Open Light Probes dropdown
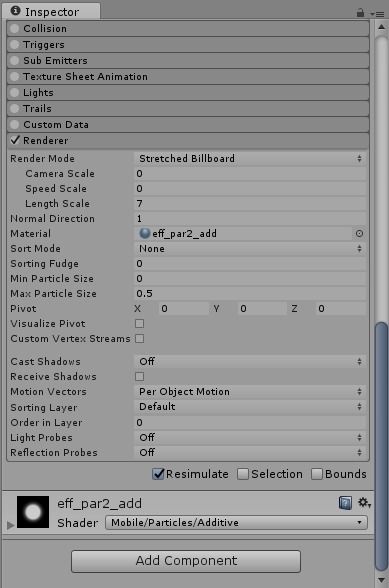389x588 pixels. click(x=250, y=438)
